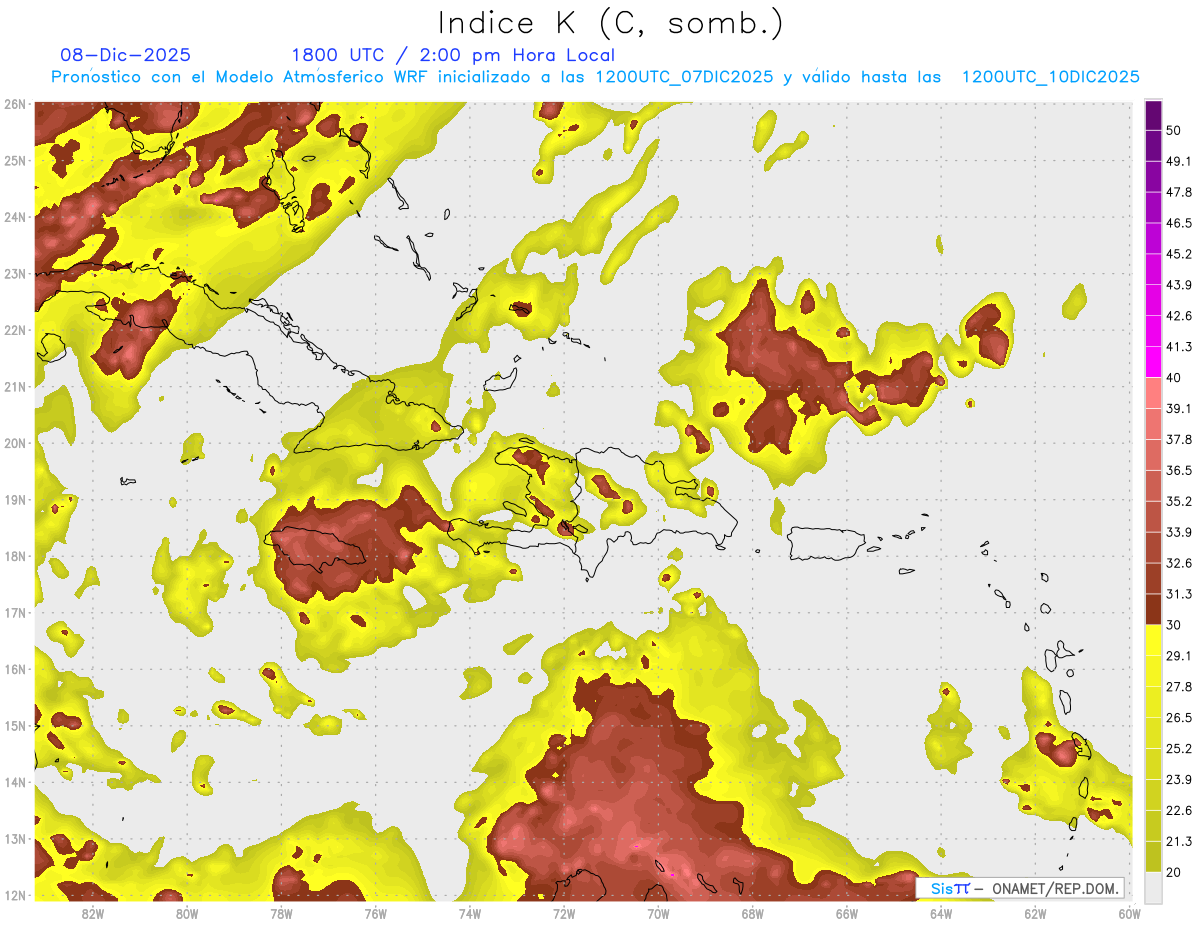Click the latitude axis label "23N"
The image size is (1200, 927).
tap(15, 273)
